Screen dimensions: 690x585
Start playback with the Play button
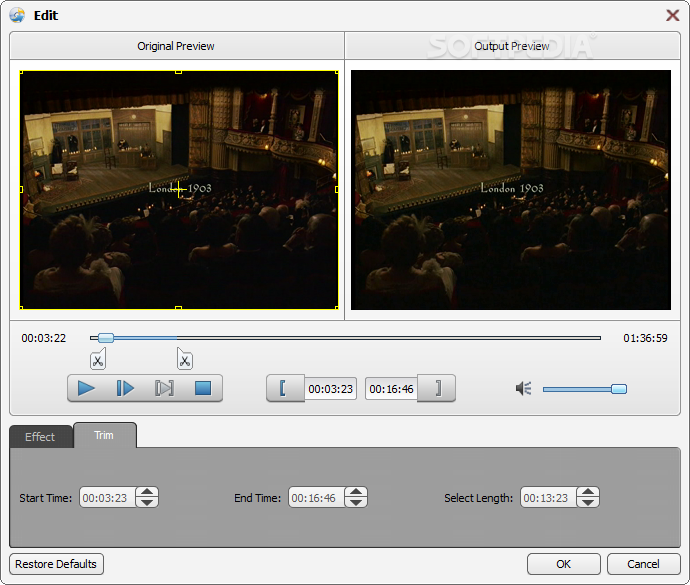[x=86, y=388]
